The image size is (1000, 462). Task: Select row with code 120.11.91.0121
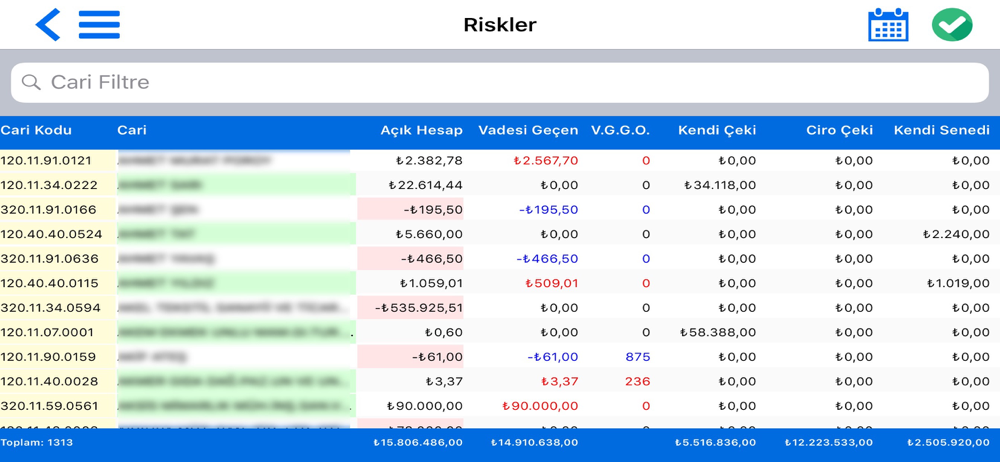point(46,161)
